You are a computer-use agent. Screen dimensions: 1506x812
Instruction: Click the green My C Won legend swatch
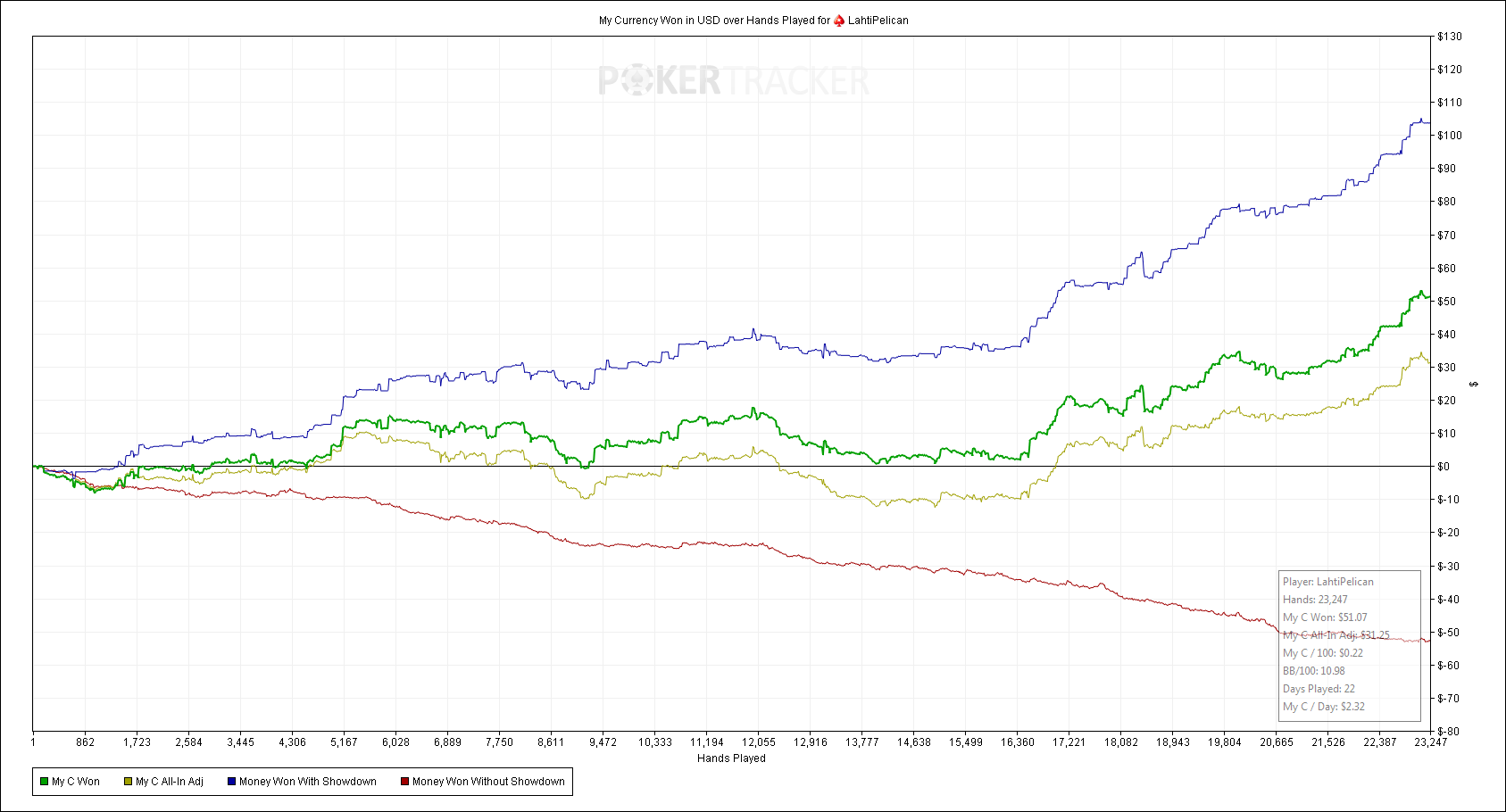pos(44,782)
